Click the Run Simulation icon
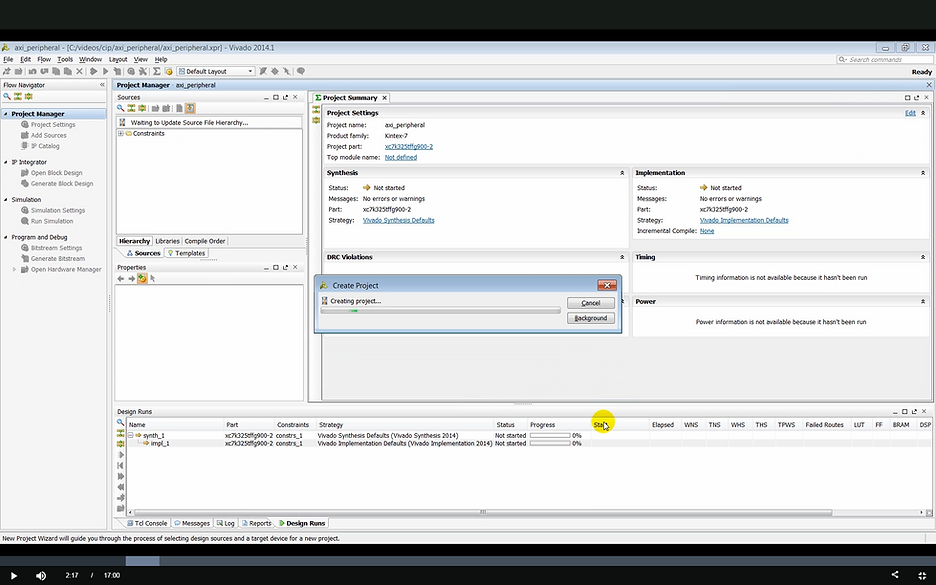This screenshot has width=936, height=585. tap(25, 221)
